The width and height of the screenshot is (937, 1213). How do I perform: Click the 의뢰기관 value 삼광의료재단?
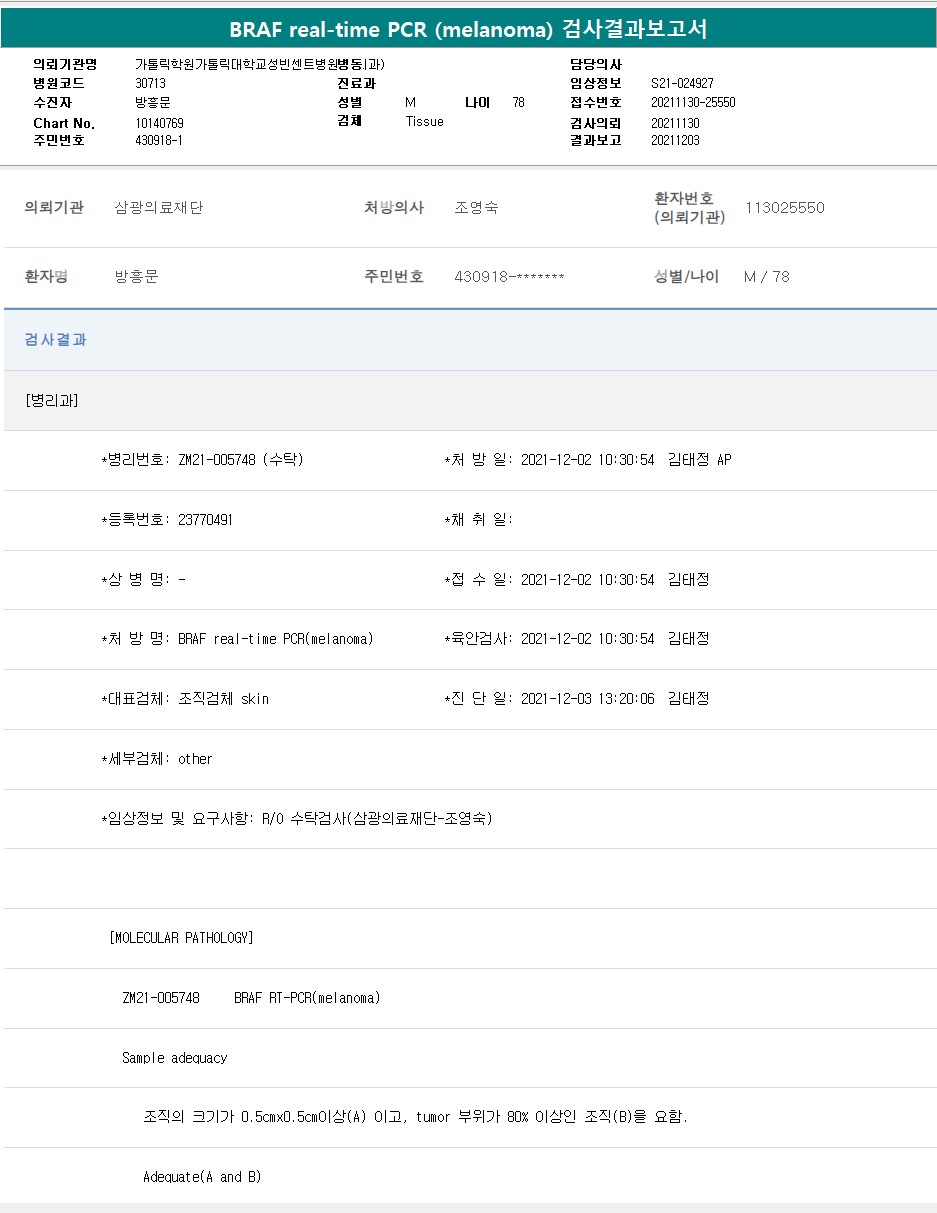[159, 208]
